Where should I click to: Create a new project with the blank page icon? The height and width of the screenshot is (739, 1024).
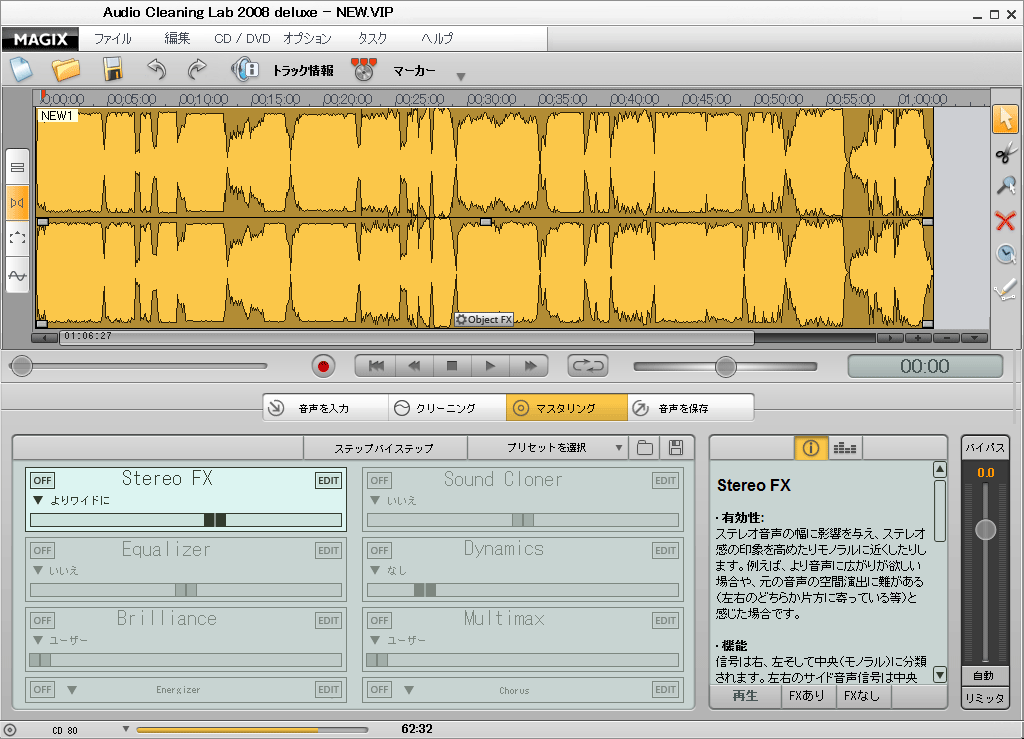[x=22, y=69]
